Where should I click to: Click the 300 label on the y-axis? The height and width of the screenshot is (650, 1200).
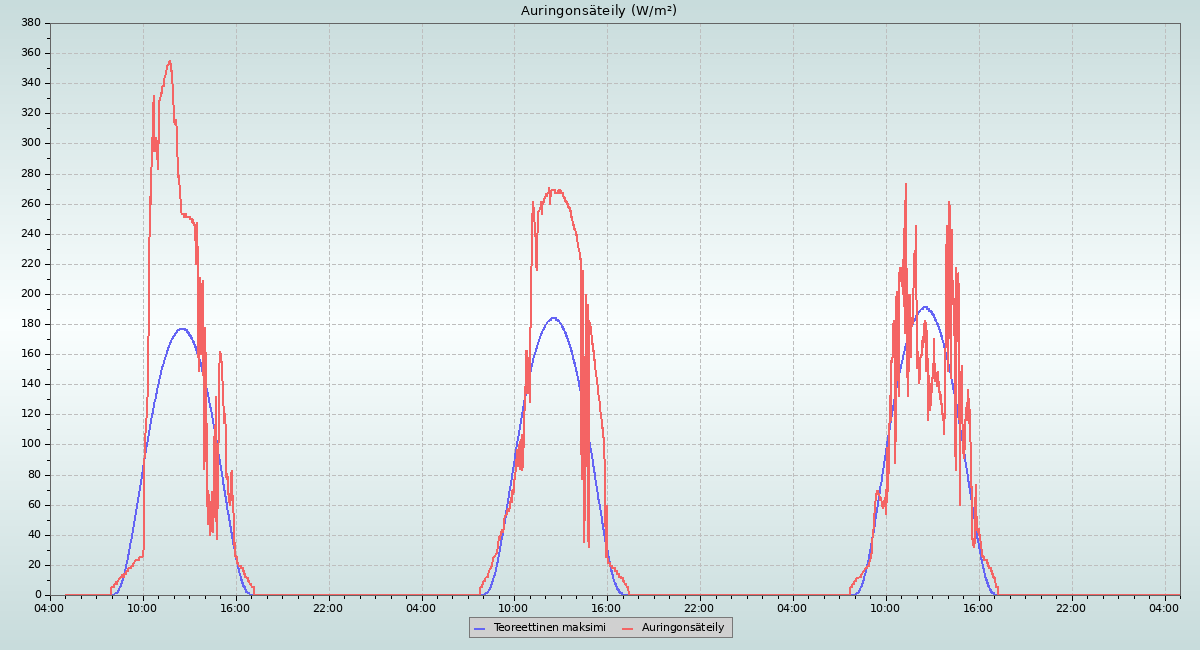30,143
